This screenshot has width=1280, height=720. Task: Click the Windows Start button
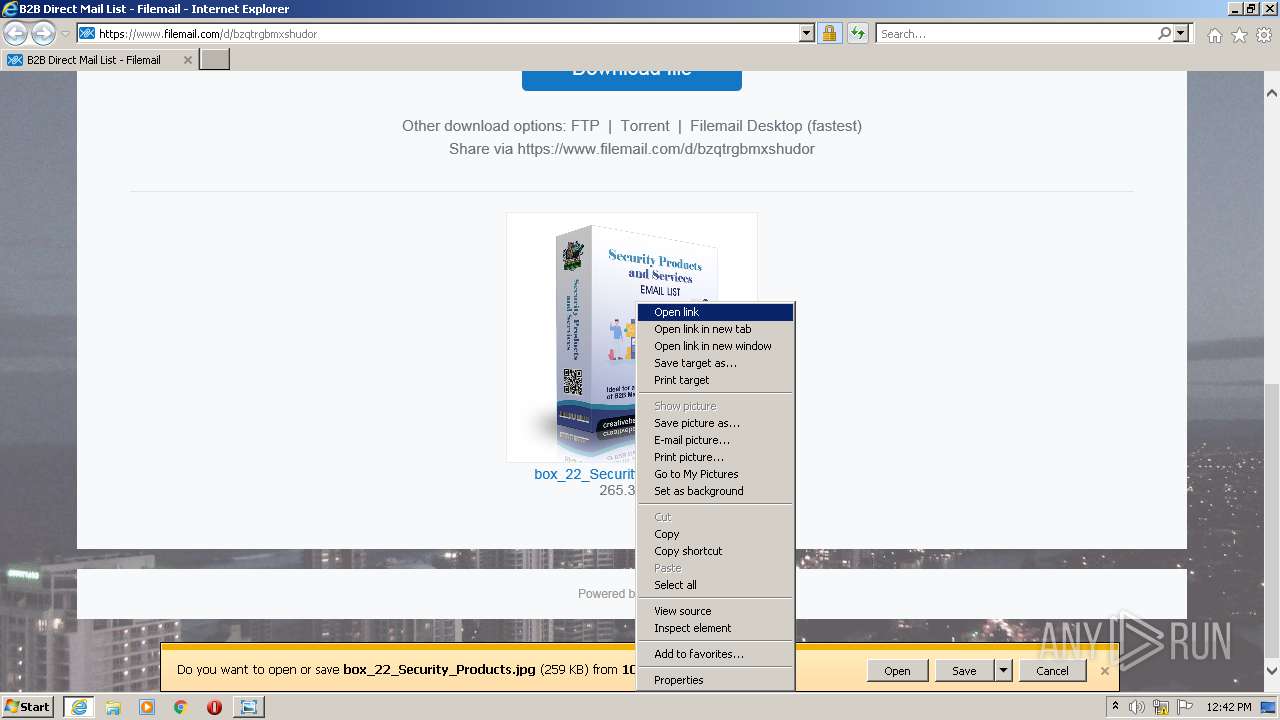pos(27,706)
